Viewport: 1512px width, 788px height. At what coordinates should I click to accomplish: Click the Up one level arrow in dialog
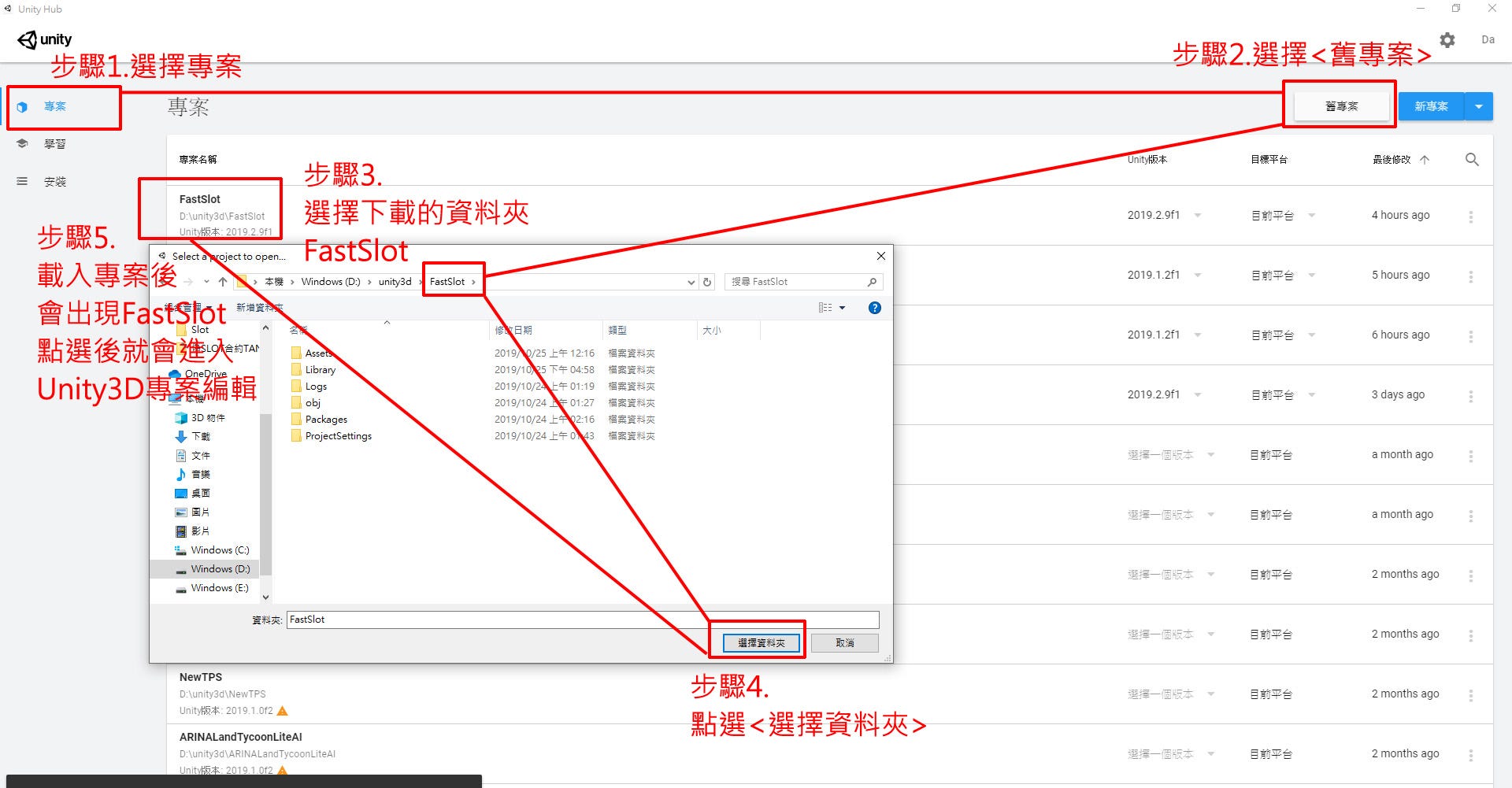(223, 282)
